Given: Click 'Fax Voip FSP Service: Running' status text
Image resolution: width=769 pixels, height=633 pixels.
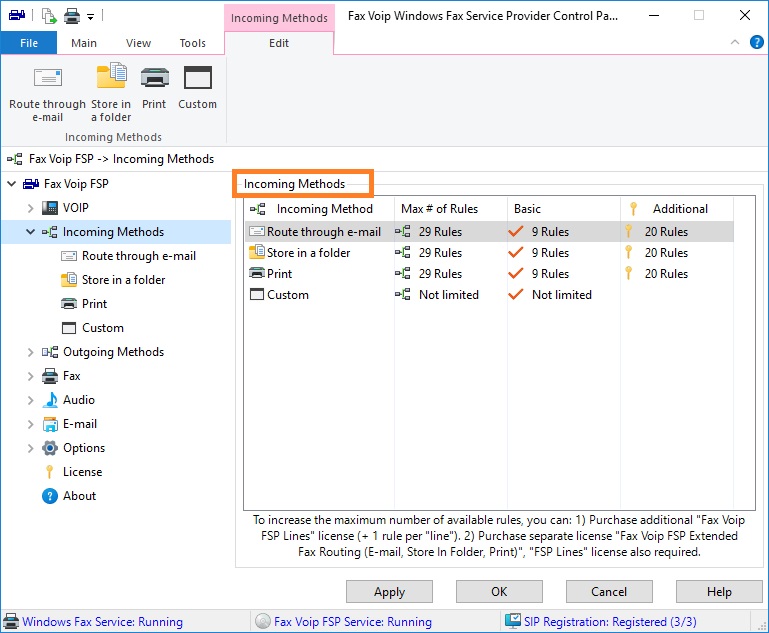Looking at the screenshot, I should tap(353, 622).
